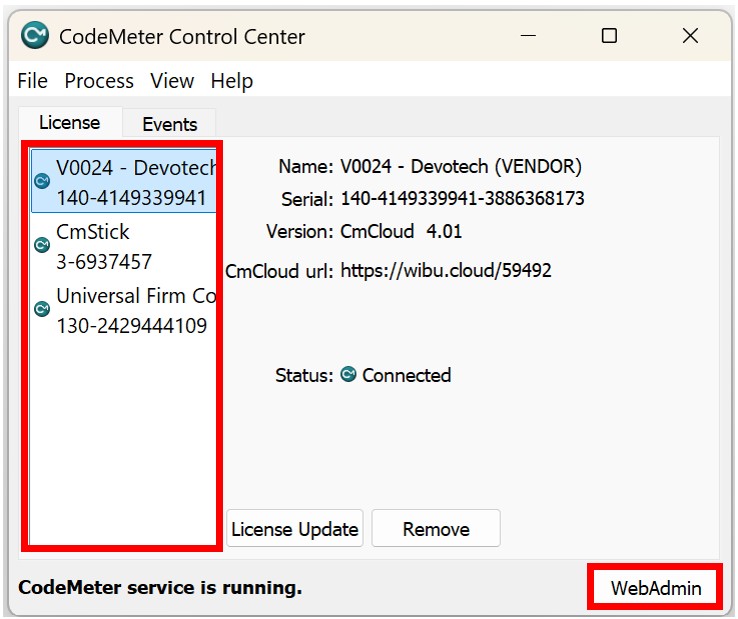Click serial 3-6937457 in the list

coord(104,262)
